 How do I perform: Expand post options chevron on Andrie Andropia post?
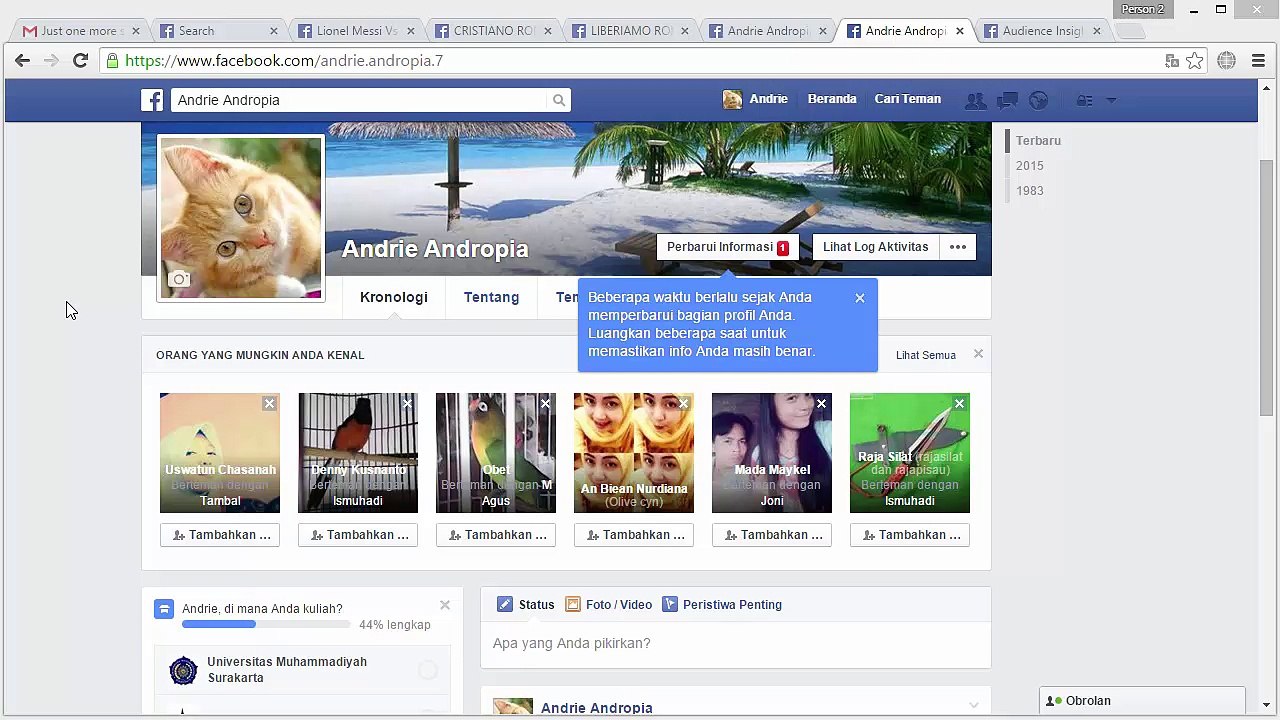973,706
